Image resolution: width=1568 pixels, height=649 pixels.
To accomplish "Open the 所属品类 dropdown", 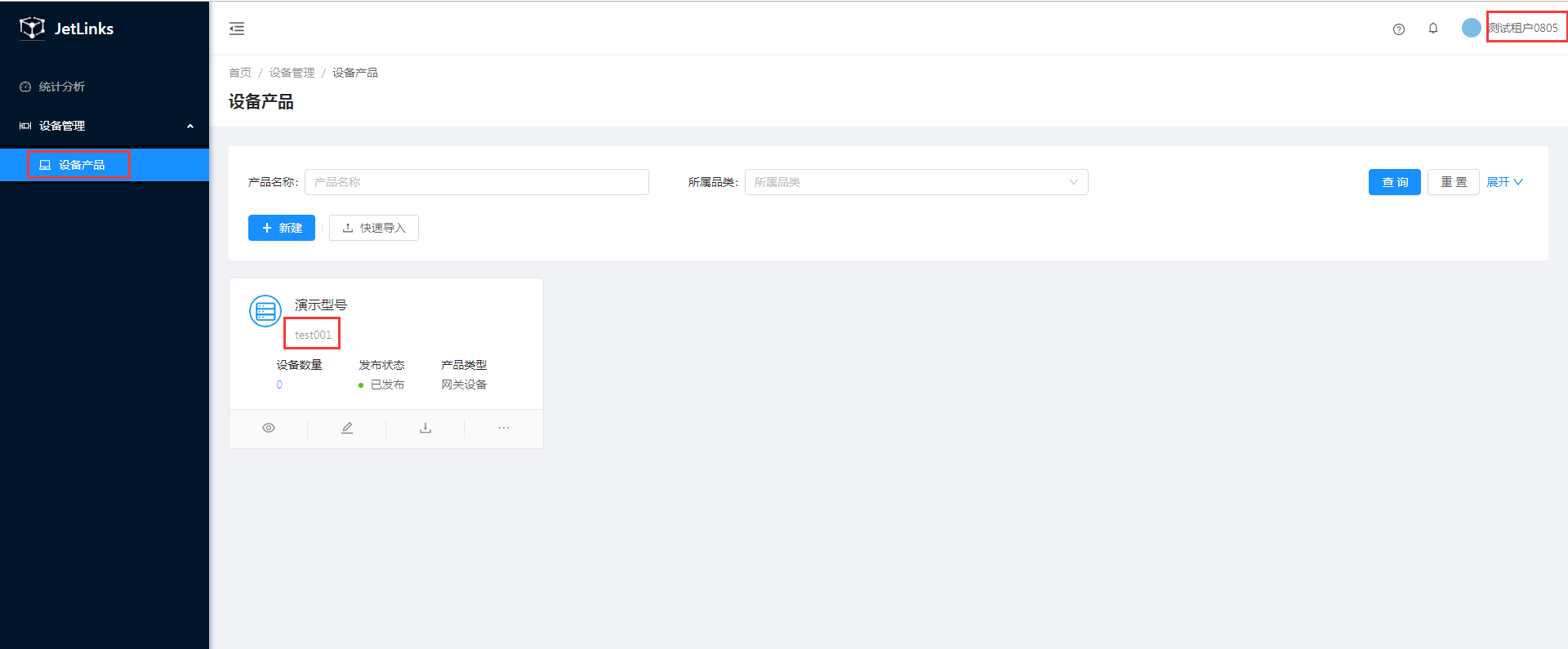I will 915,182.
